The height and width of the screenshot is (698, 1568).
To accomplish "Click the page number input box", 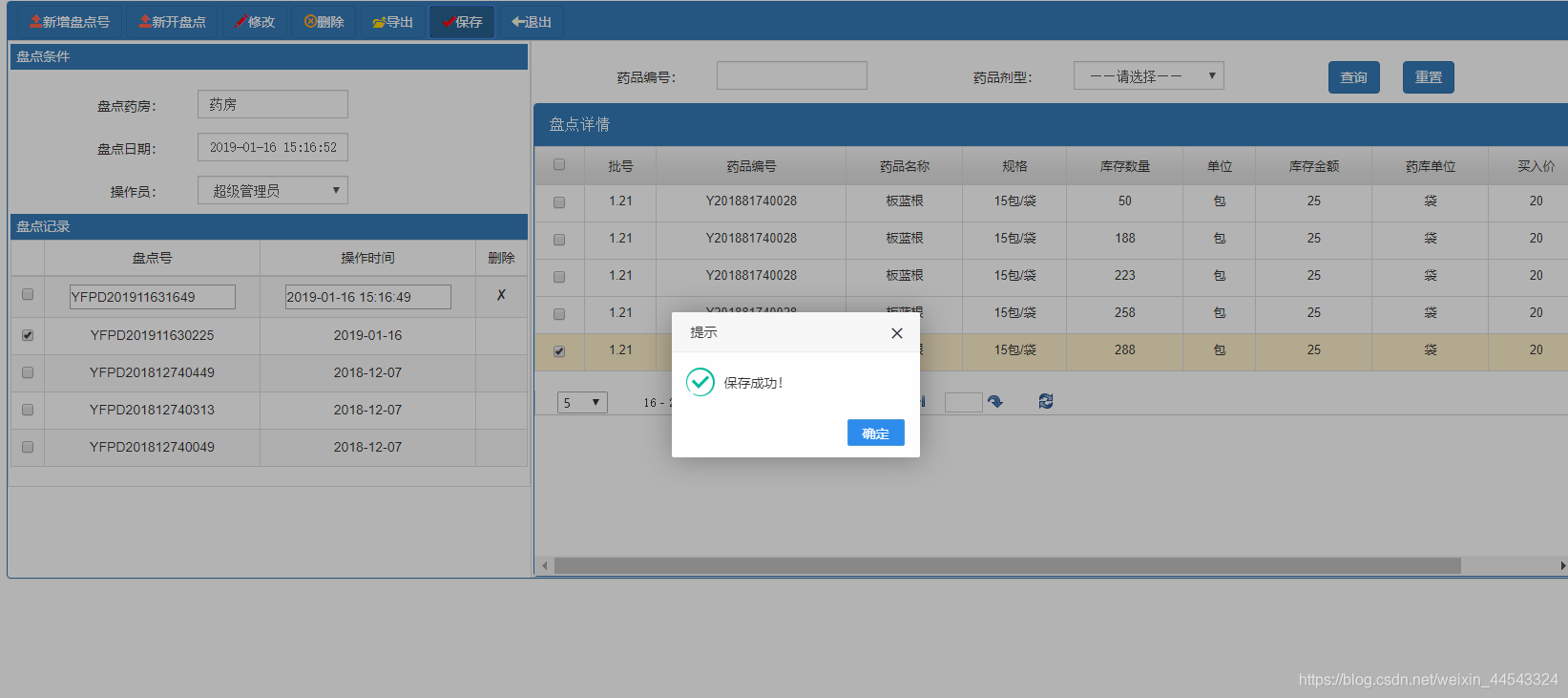I will [x=963, y=402].
